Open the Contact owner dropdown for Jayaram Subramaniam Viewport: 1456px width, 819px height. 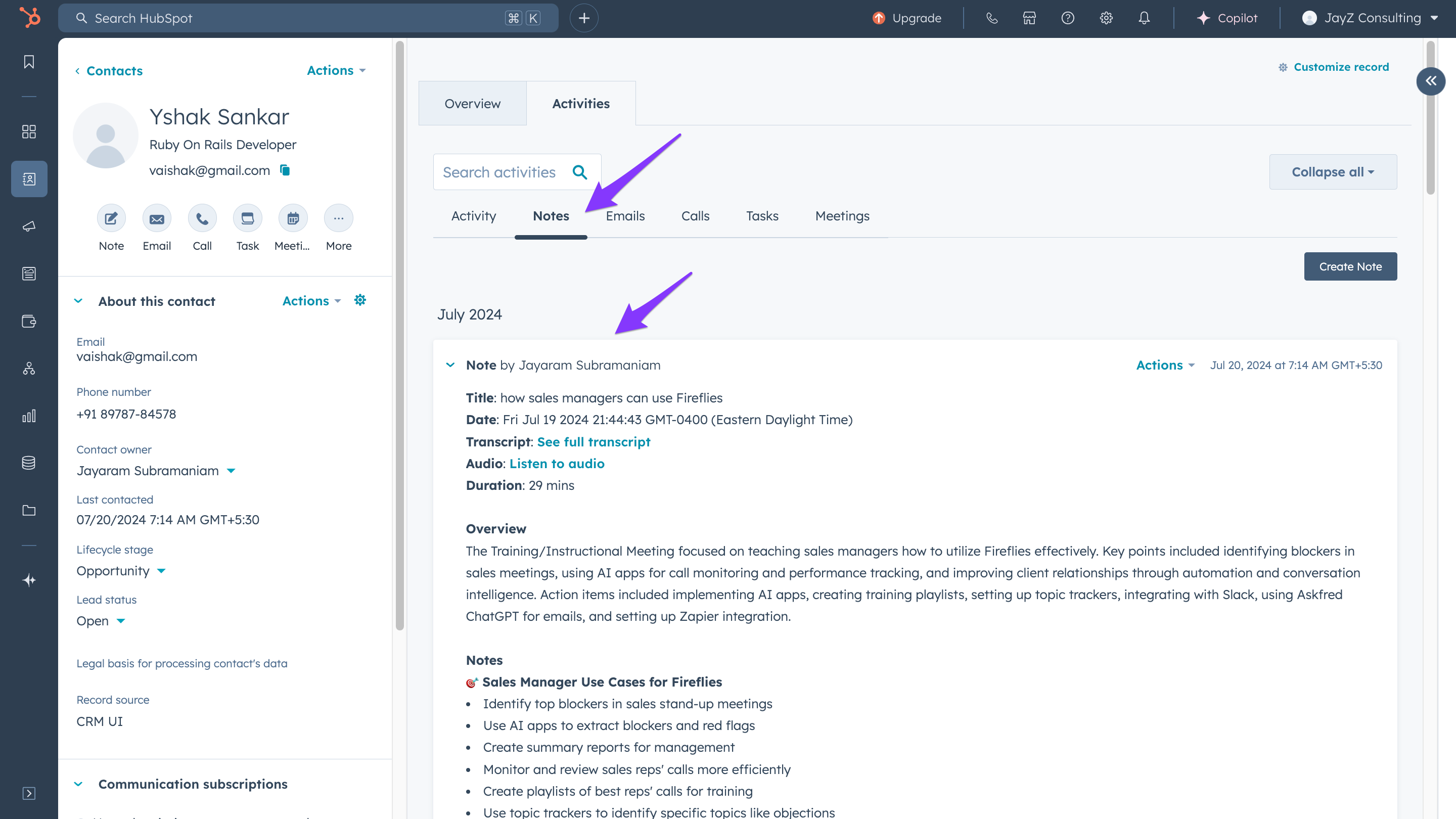coord(156,471)
